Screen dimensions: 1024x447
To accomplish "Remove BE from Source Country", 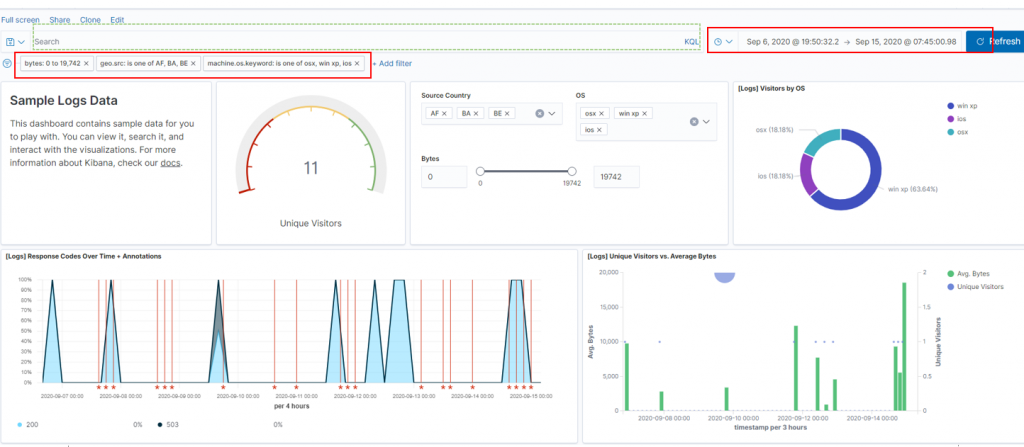I will point(507,113).
